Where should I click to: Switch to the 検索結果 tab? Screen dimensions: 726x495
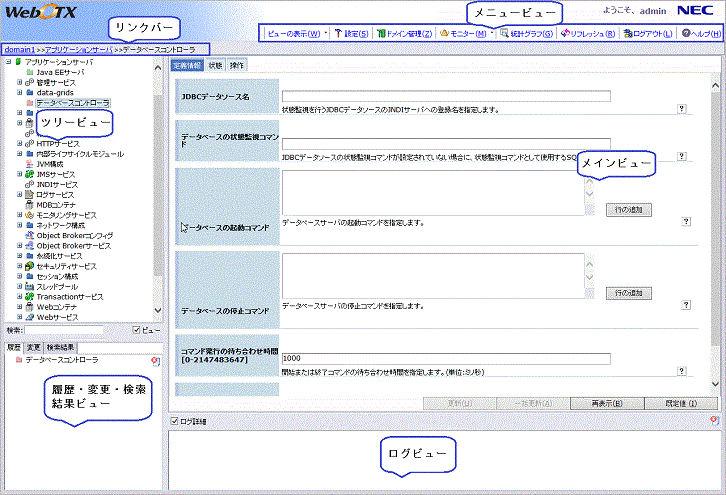point(58,347)
